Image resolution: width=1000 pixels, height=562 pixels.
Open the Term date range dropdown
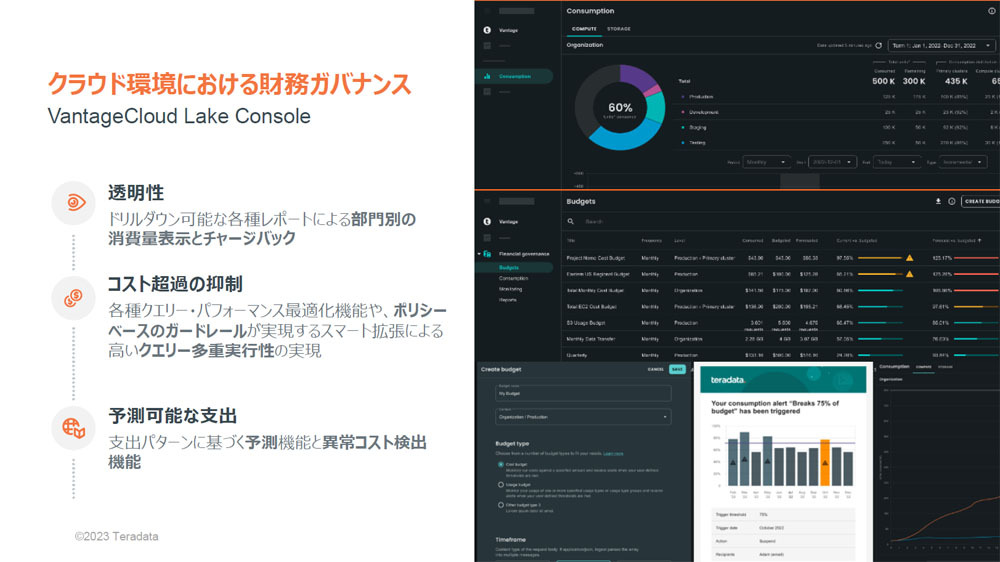coord(941,45)
